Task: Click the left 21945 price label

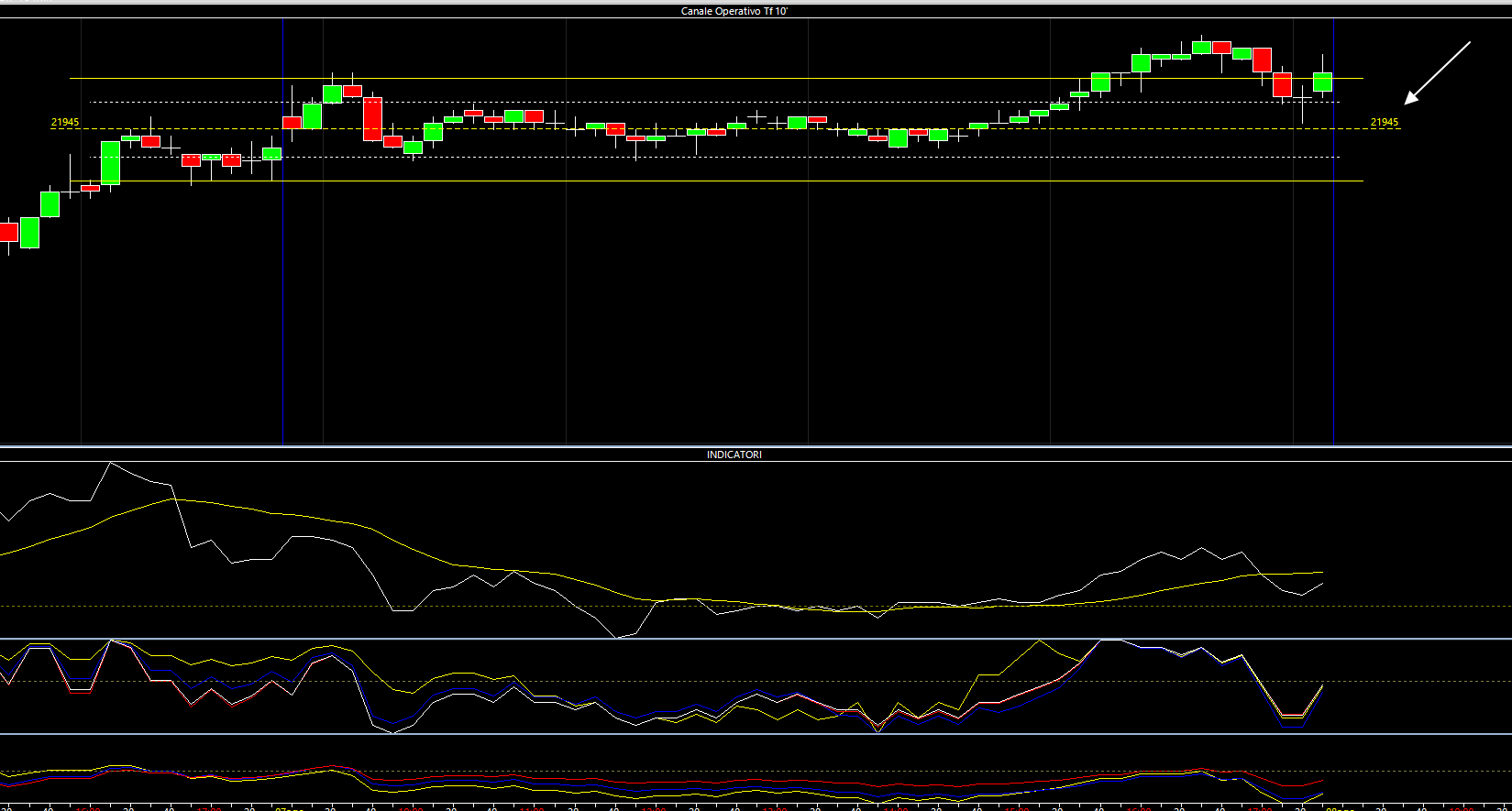Action: [x=65, y=122]
